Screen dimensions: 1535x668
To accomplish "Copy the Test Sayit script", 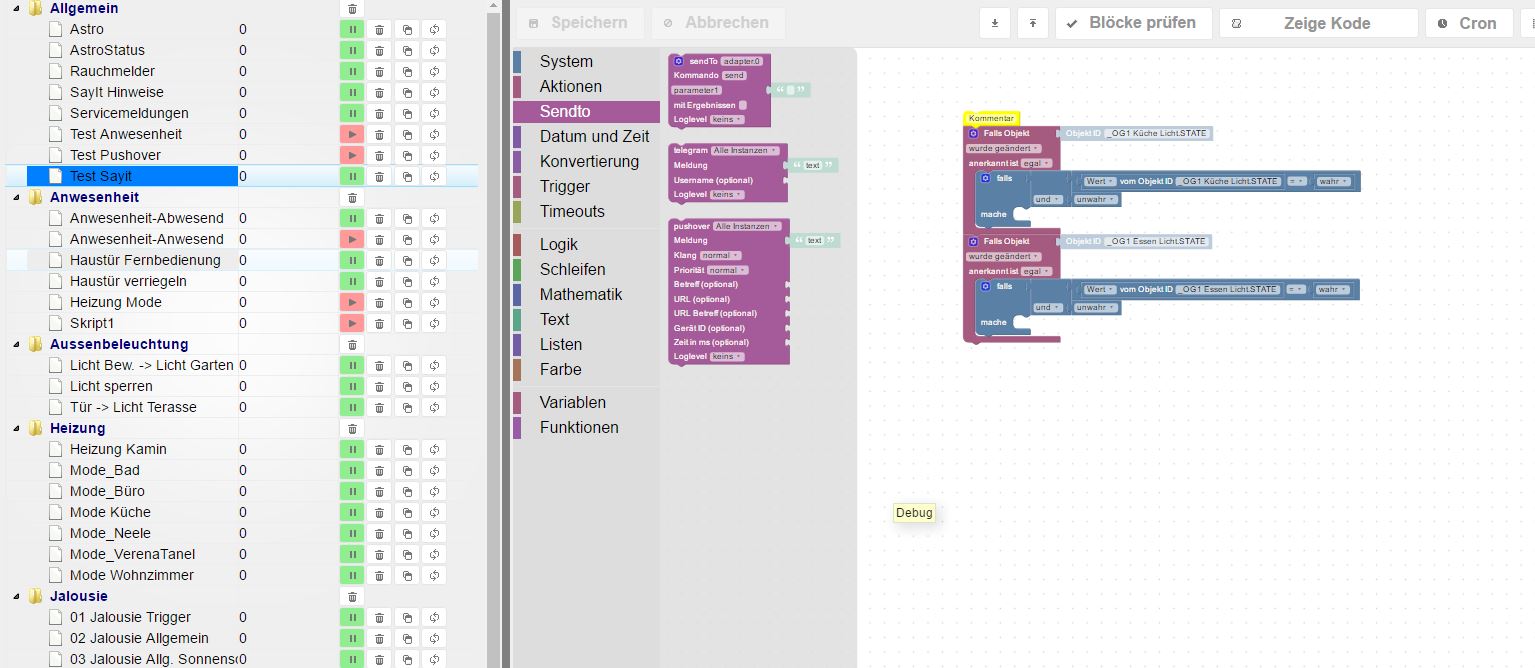I will click(x=407, y=176).
